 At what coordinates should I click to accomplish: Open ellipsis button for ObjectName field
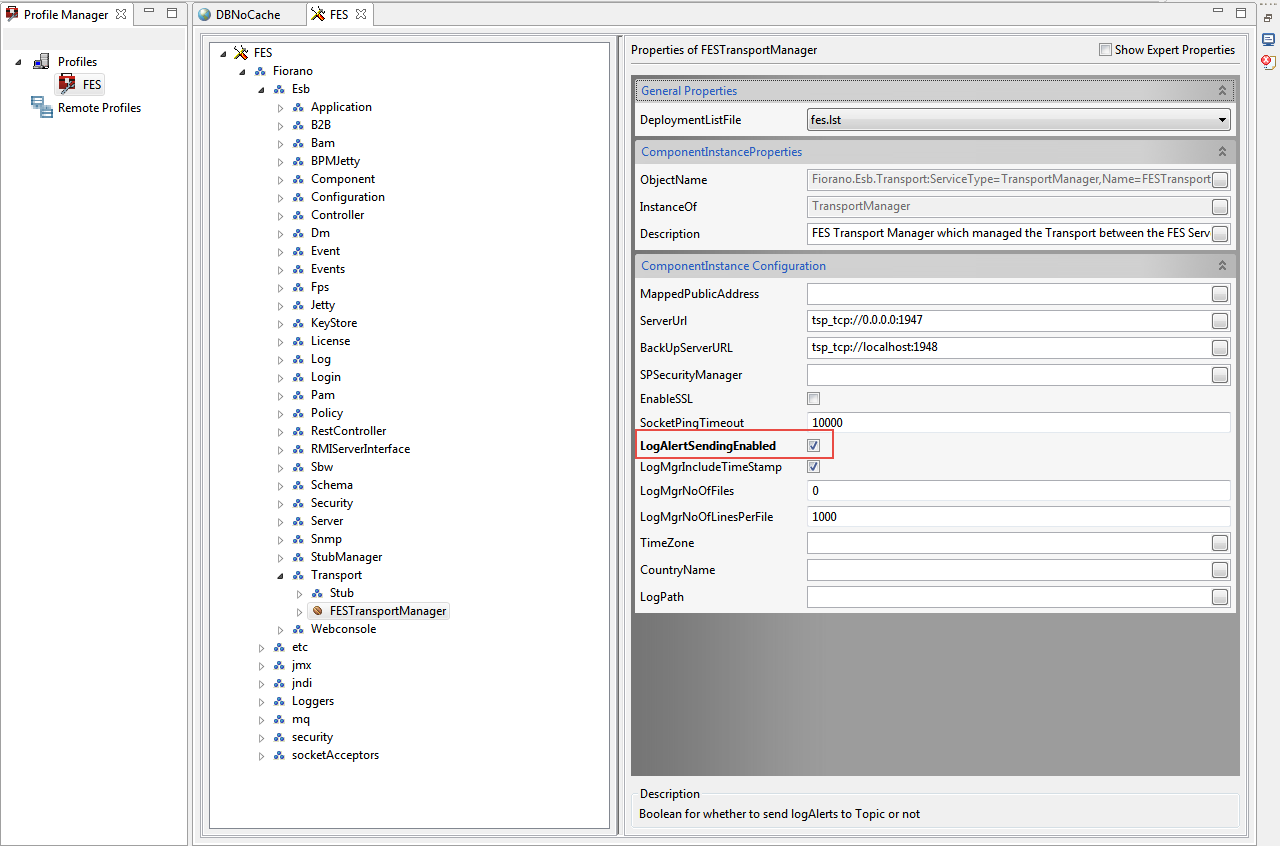1220,180
